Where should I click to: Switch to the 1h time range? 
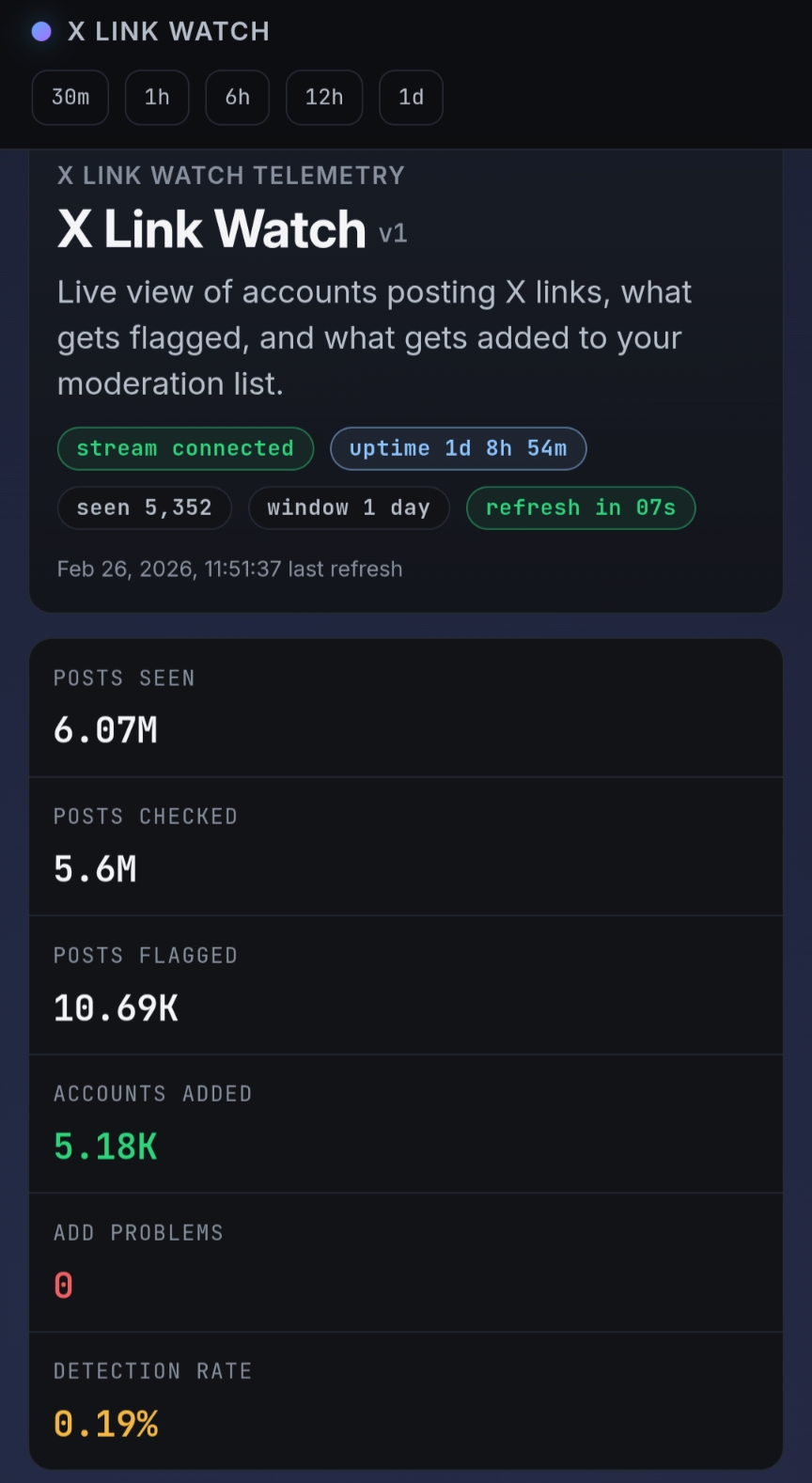(157, 98)
